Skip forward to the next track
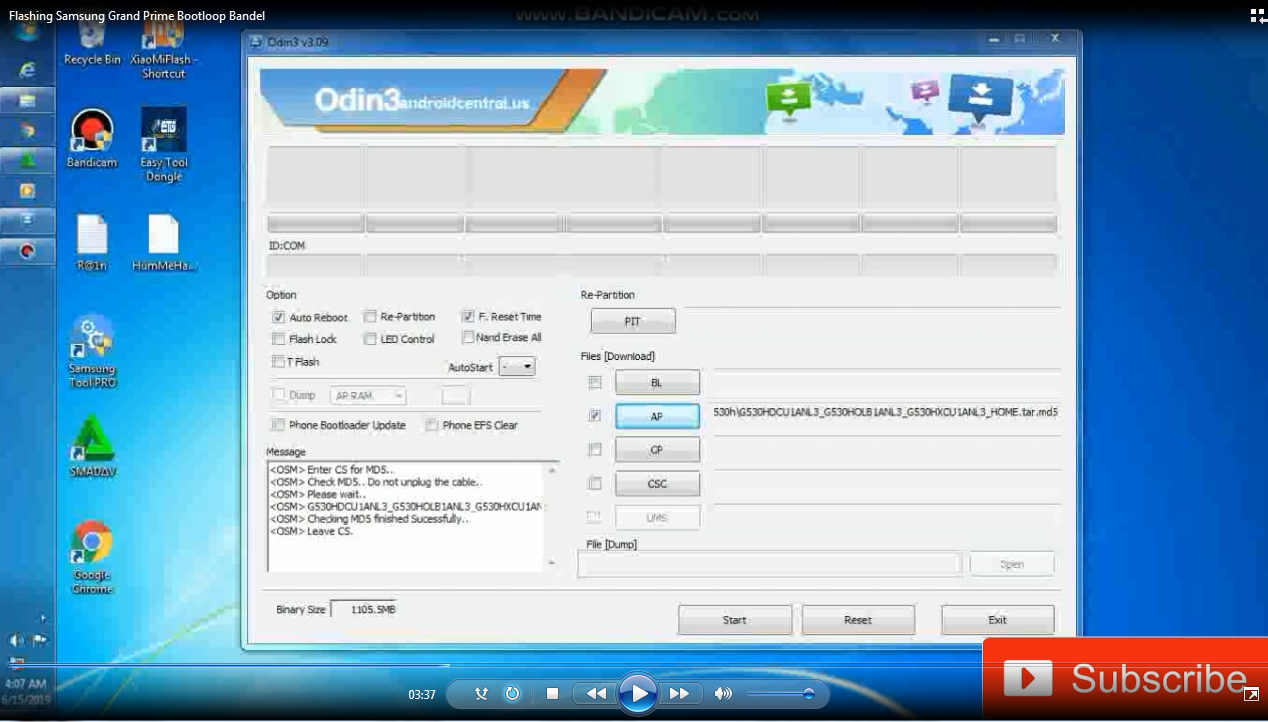This screenshot has height=722, width=1268. (x=679, y=693)
